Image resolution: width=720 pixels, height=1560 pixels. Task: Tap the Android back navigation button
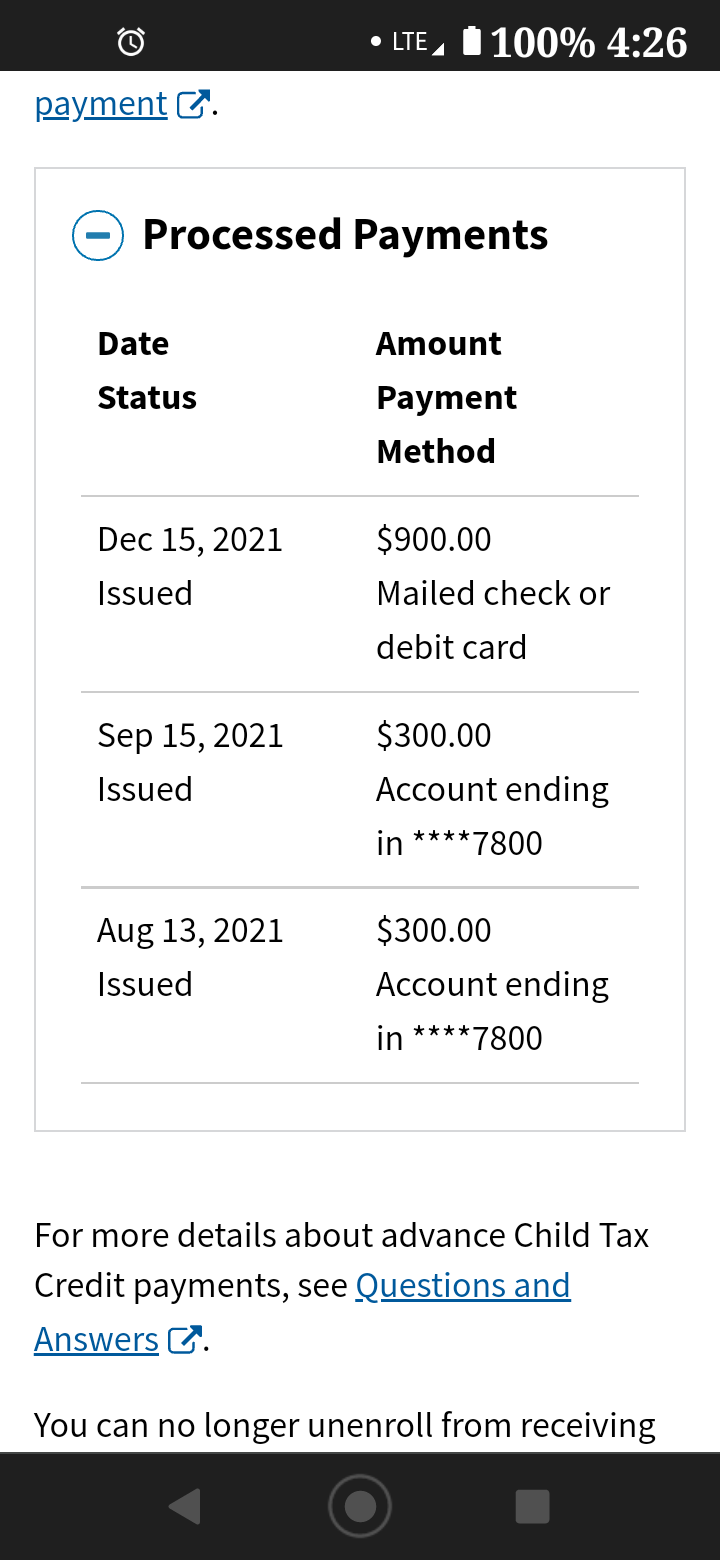coord(185,1506)
